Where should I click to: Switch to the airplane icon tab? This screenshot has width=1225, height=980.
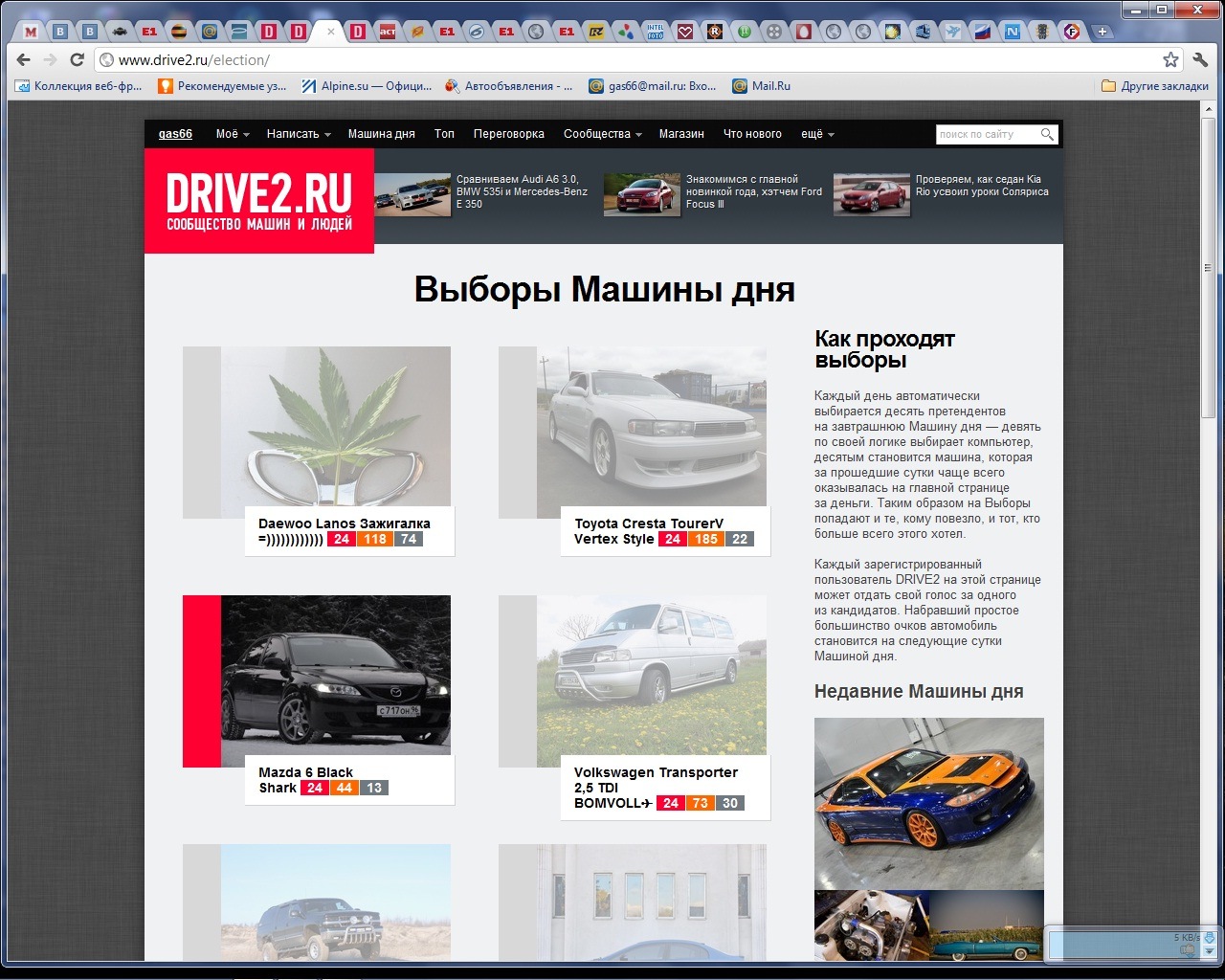tap(952, 32)
